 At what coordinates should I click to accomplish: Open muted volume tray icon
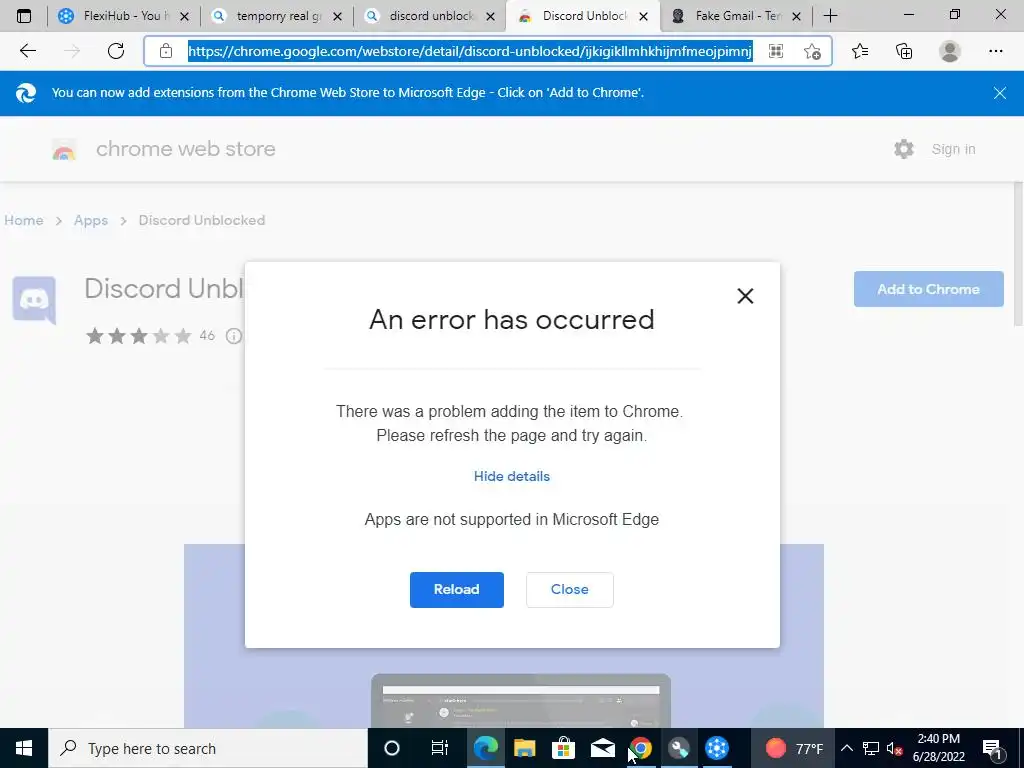894,748
